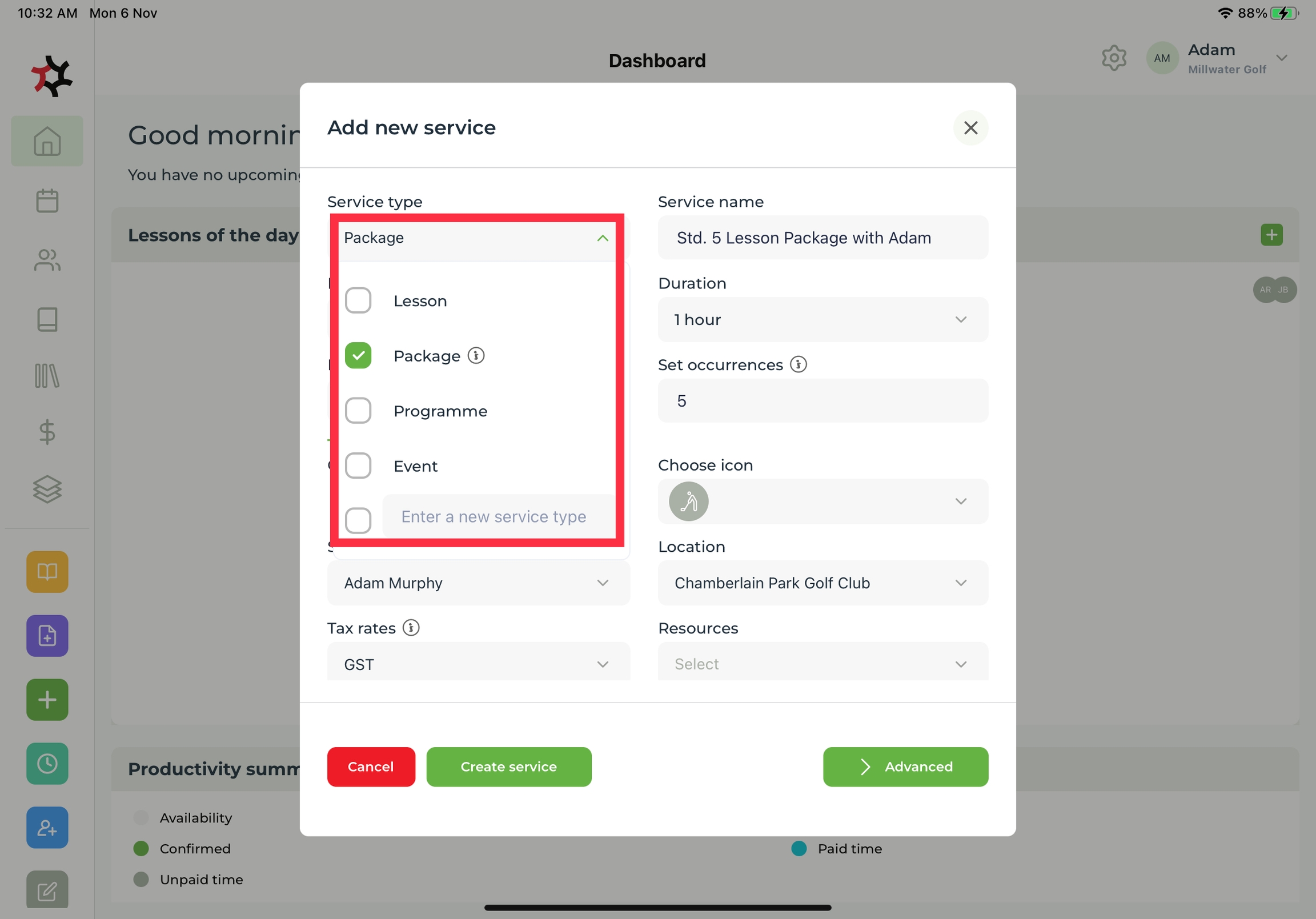Tick the Programme checkbox
The height and width of the screenshot is (919, 1316).
[358, 411]
